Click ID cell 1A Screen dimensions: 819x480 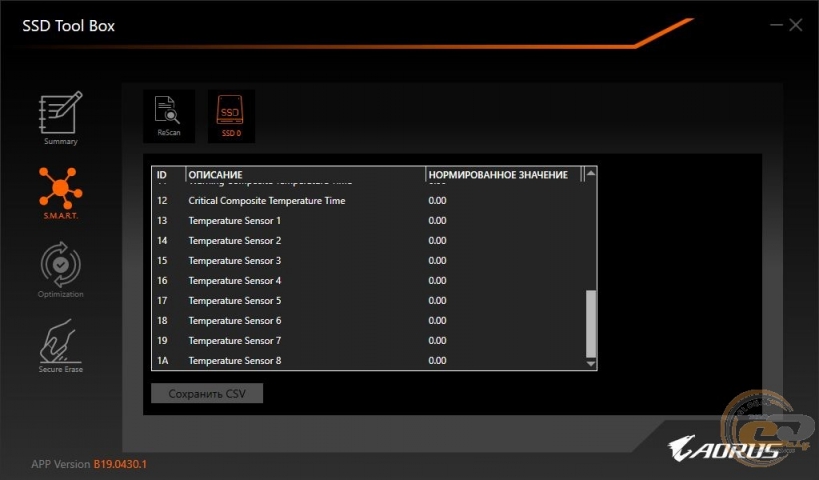pyautogui.click(x=162, y=360)
